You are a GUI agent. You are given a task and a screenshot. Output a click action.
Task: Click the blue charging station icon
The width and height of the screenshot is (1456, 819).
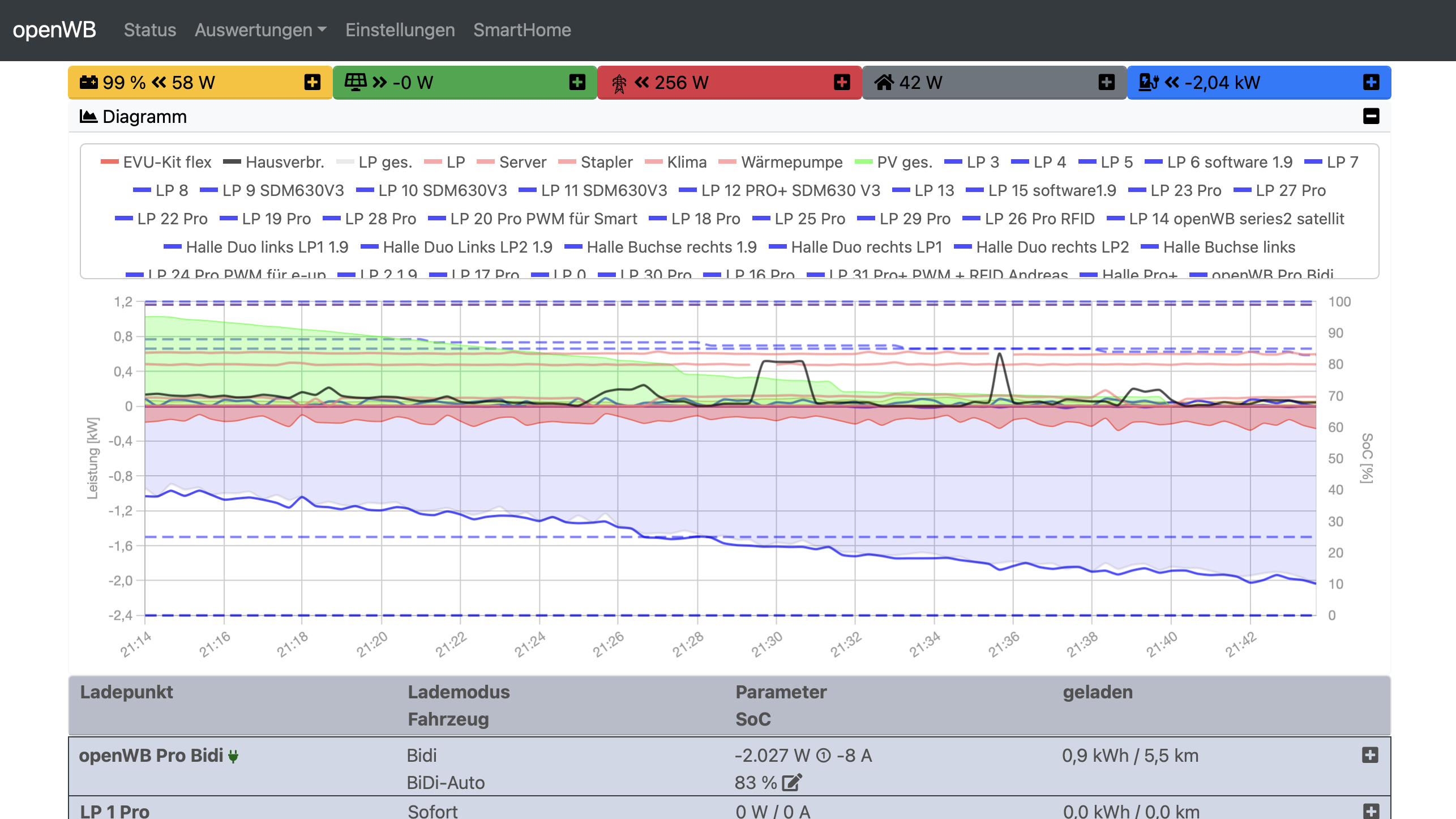point(1148,83)
